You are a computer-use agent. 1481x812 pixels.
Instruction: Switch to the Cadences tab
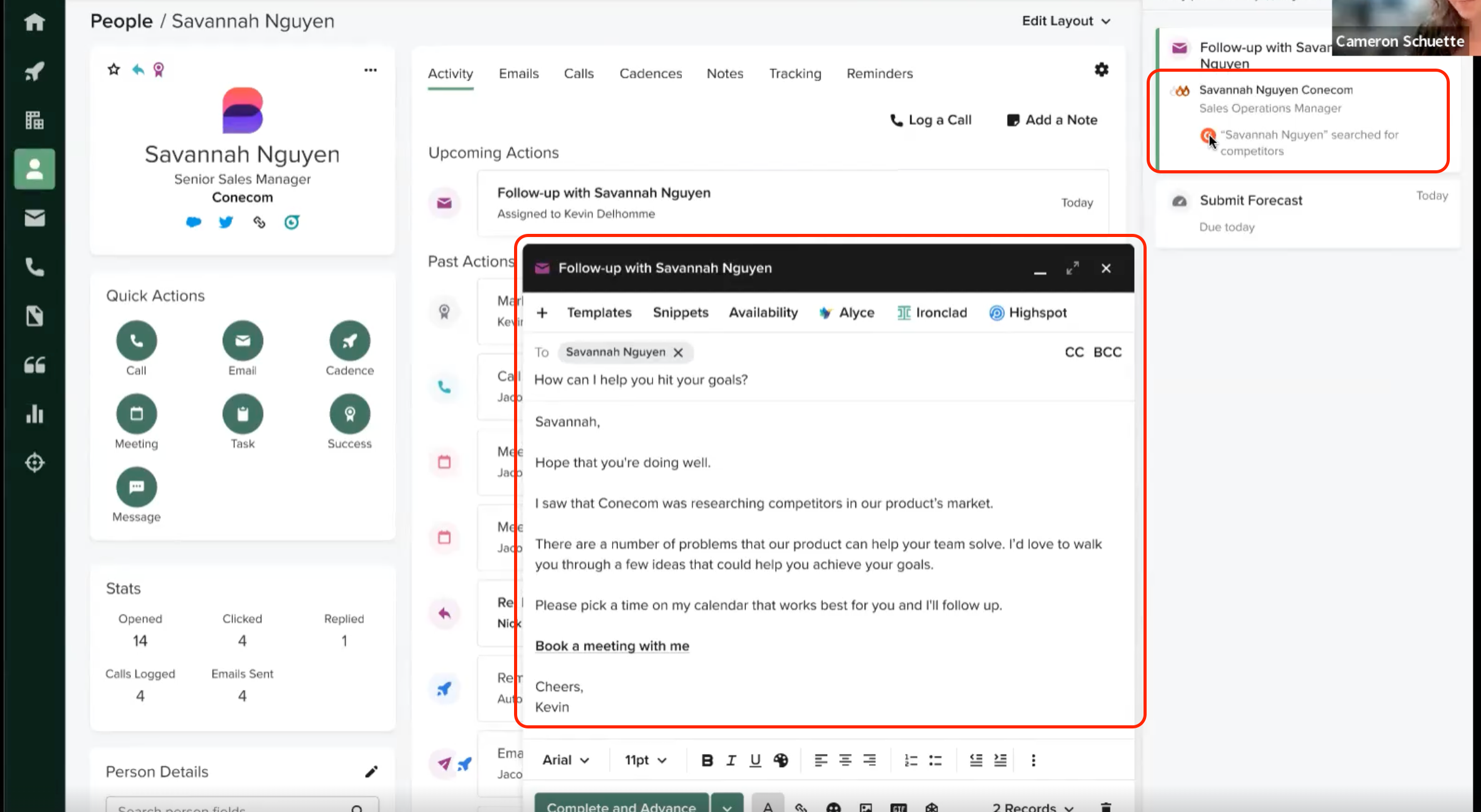(651, 74)
